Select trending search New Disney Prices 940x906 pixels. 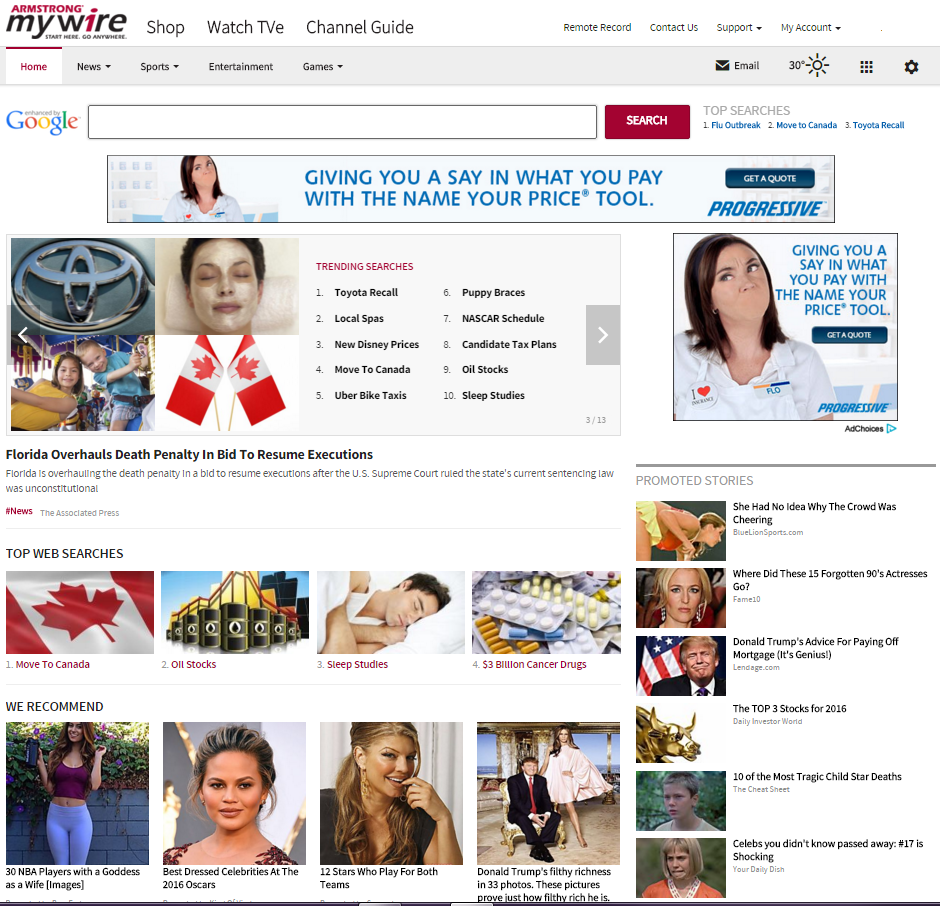pos(376,344)
